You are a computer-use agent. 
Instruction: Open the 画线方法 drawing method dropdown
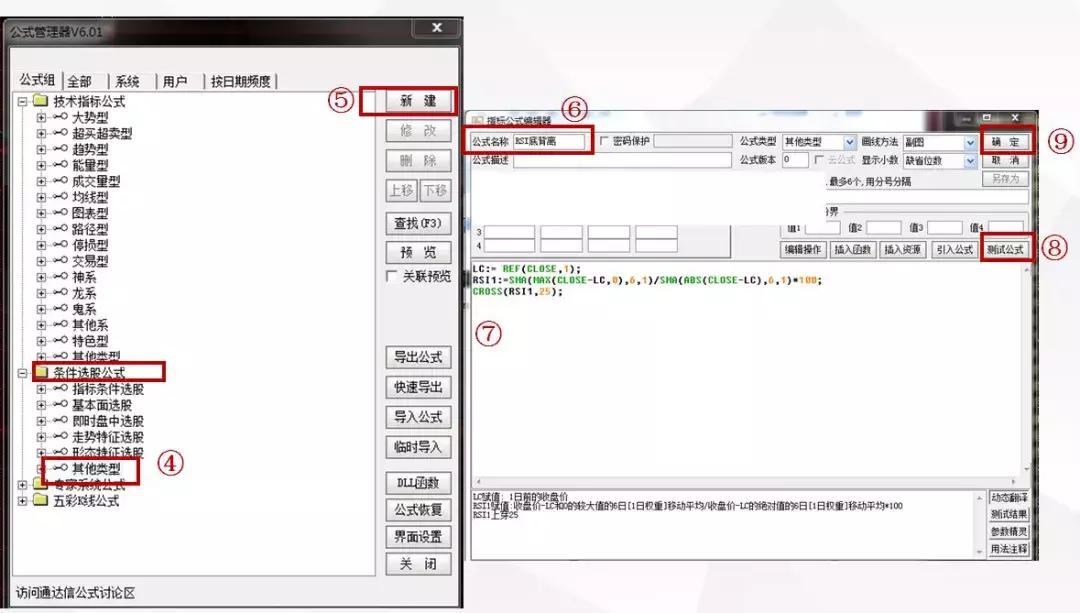971,141
